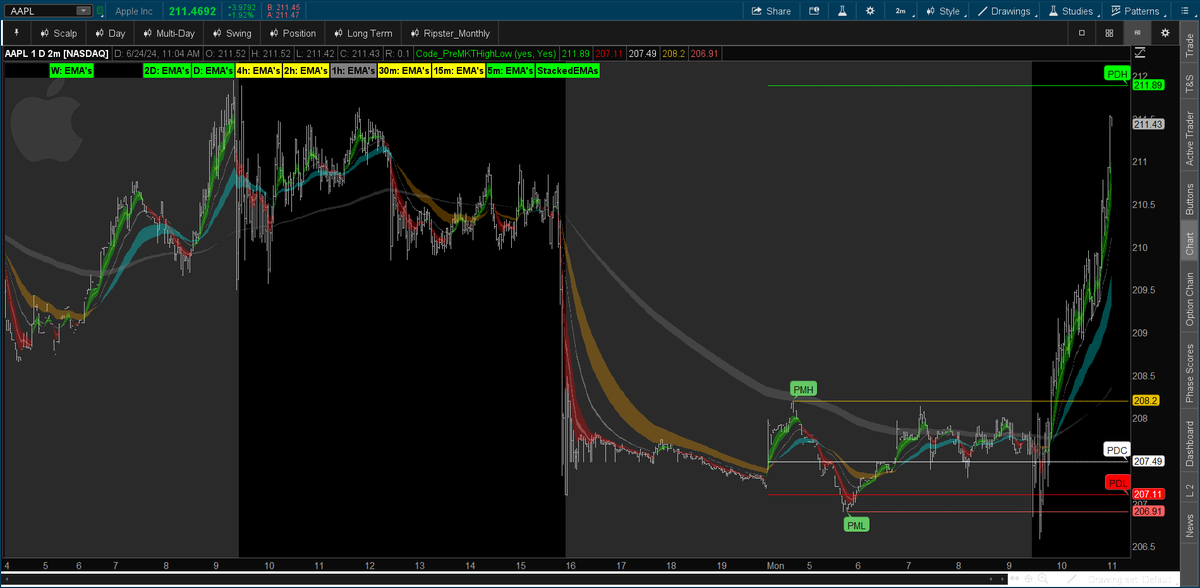Select the Long Term chart preset

[361, 33]
